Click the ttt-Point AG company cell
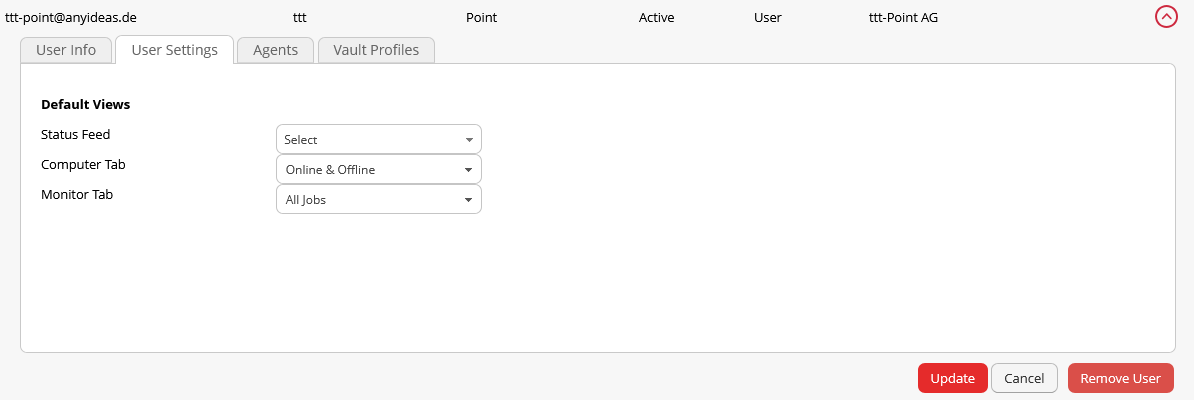The image size is (1194, 400). point(904,17)
